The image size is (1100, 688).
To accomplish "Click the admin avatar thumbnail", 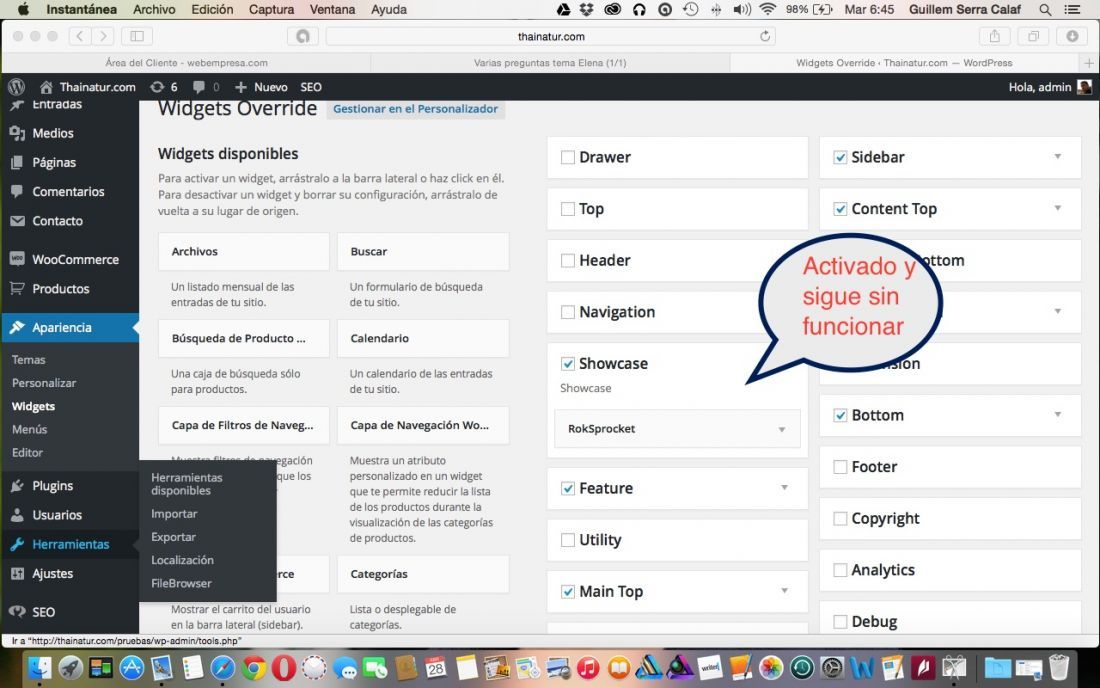I will click(x=1085, y=87).
